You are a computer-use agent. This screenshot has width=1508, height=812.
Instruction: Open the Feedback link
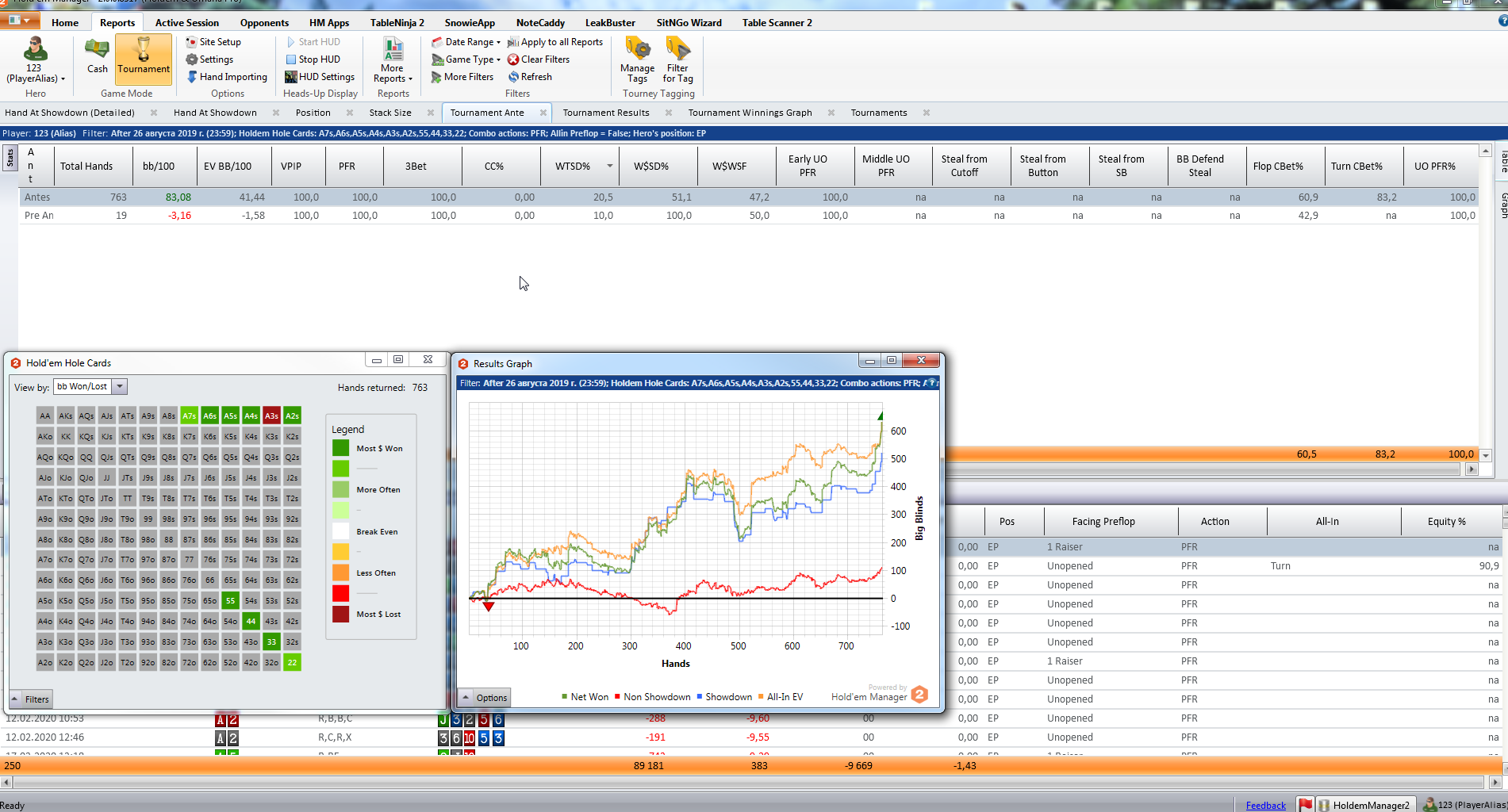1265,805
